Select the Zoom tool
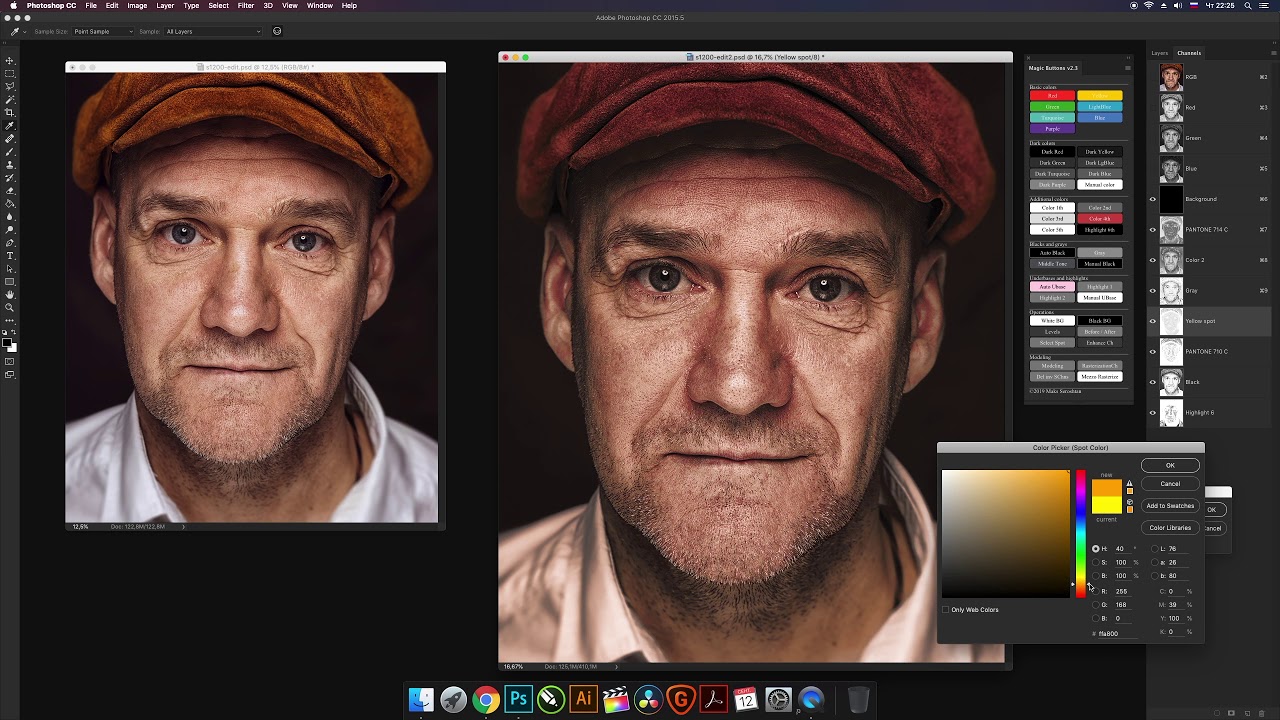 click(x=9, y=307)
